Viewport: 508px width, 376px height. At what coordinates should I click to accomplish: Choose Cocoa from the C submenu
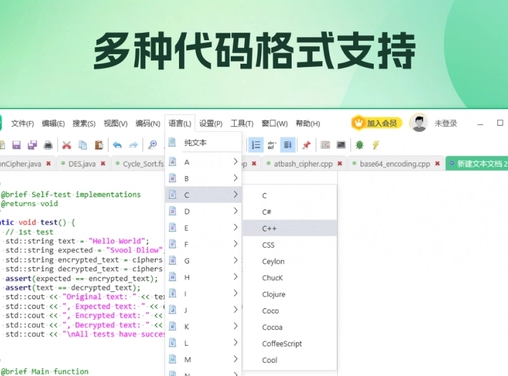(290, 327)
